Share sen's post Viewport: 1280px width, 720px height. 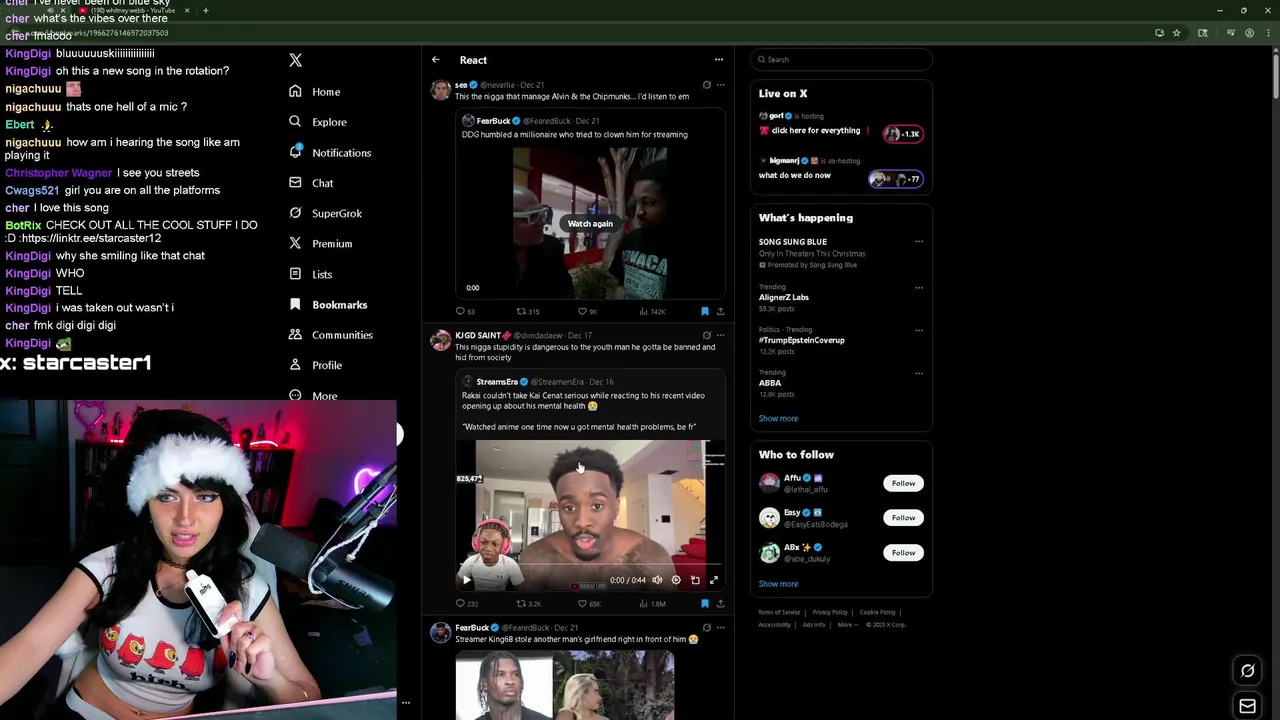click(720, 311)
